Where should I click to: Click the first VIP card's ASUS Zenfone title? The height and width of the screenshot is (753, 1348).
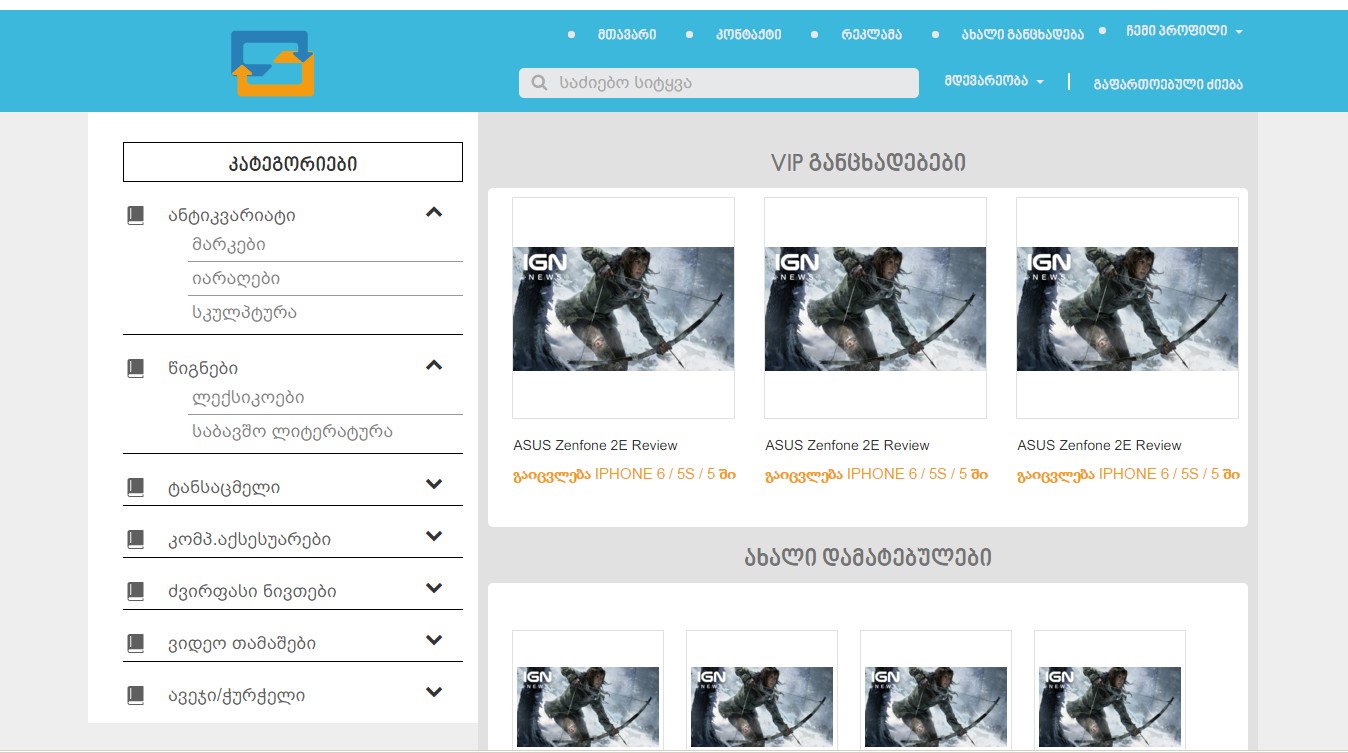click(595, 445)
